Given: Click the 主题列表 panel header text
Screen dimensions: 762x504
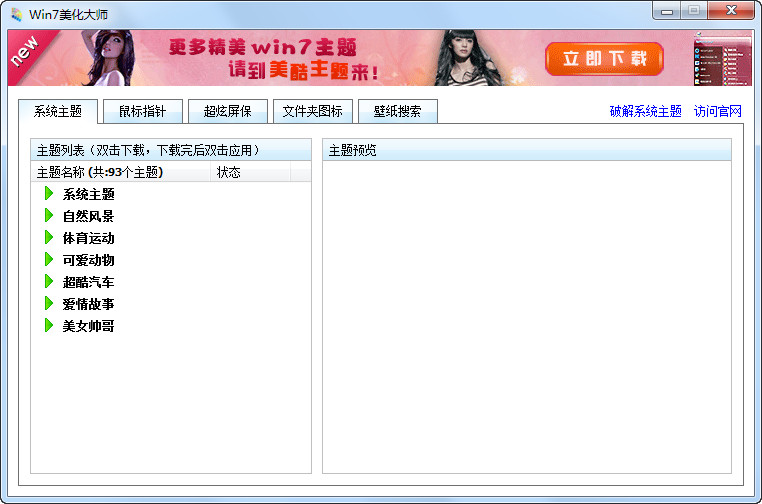Looking at the screenshot, I should [x=148, y=150].
